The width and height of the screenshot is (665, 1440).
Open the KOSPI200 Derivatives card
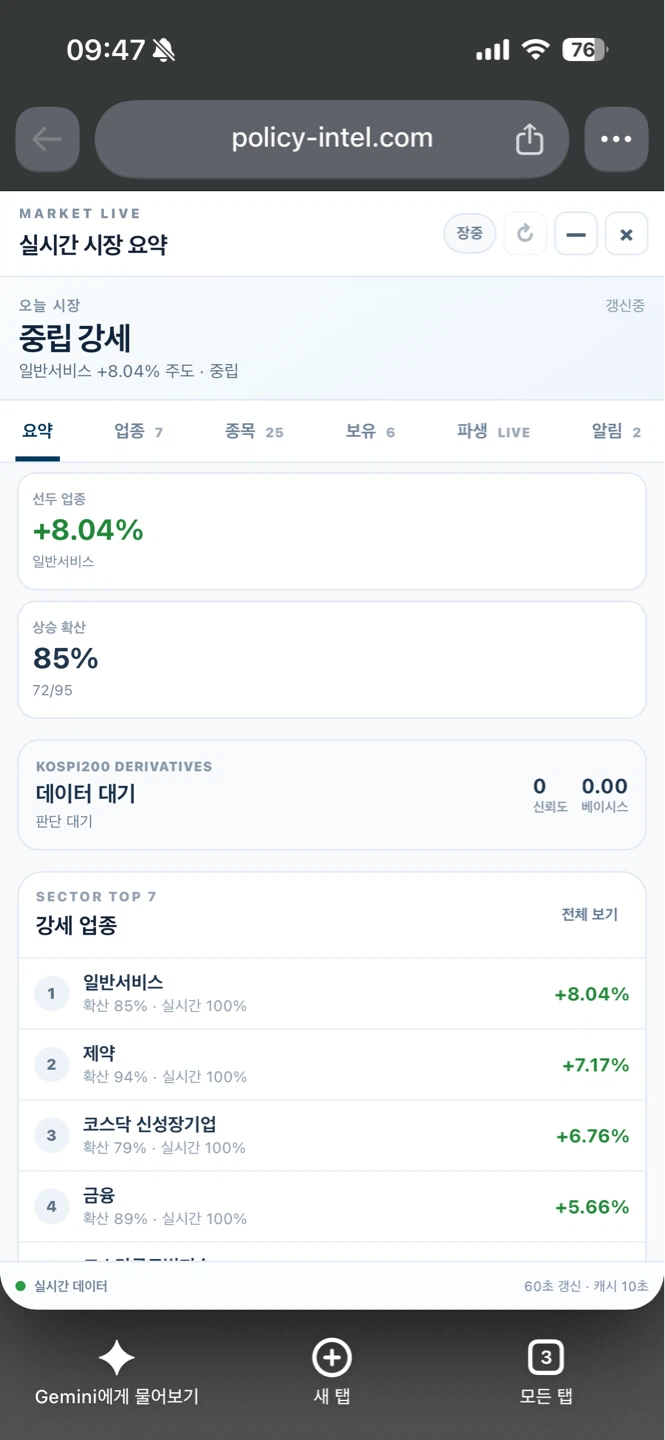click(332, 795)
